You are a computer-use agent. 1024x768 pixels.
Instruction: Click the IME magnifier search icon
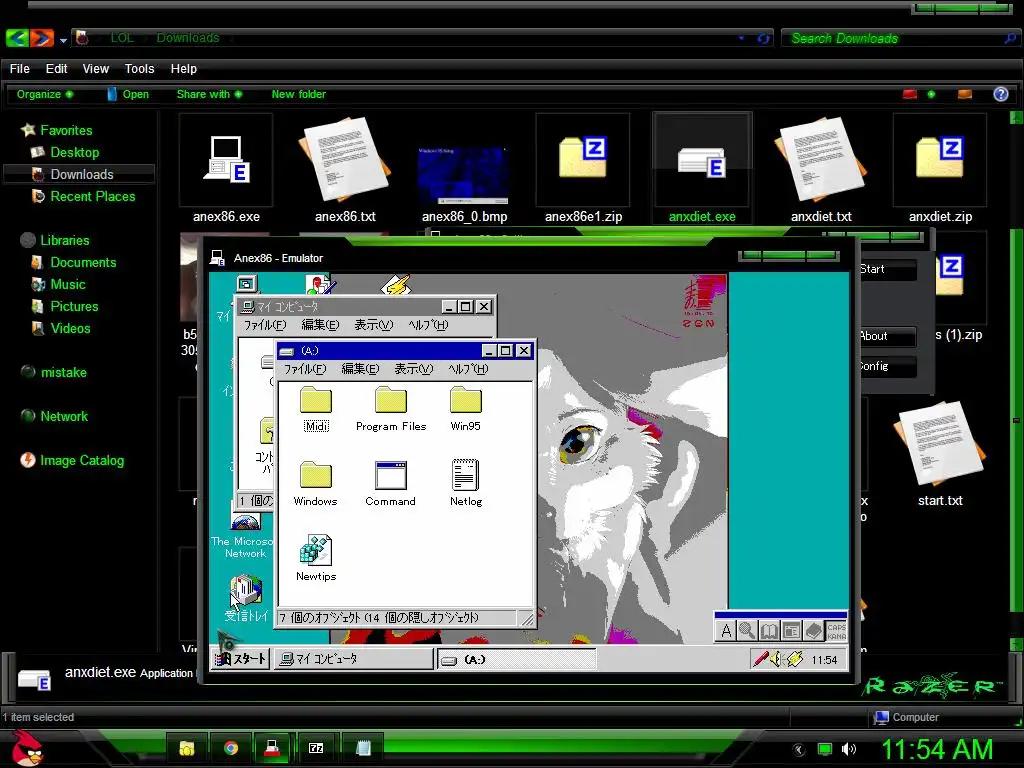pos(747,631)
